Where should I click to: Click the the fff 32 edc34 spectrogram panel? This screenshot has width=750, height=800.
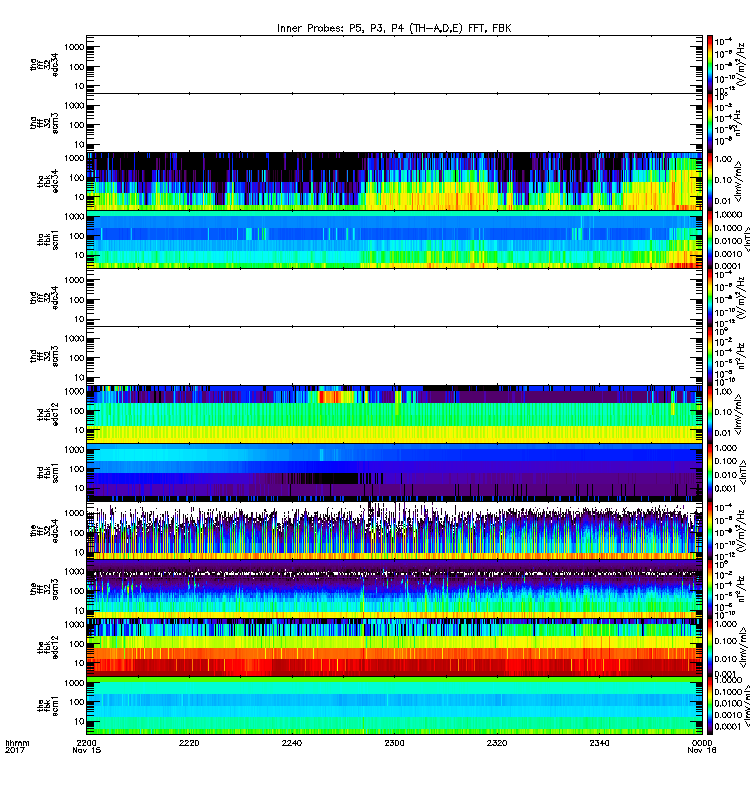click(394, 531)
